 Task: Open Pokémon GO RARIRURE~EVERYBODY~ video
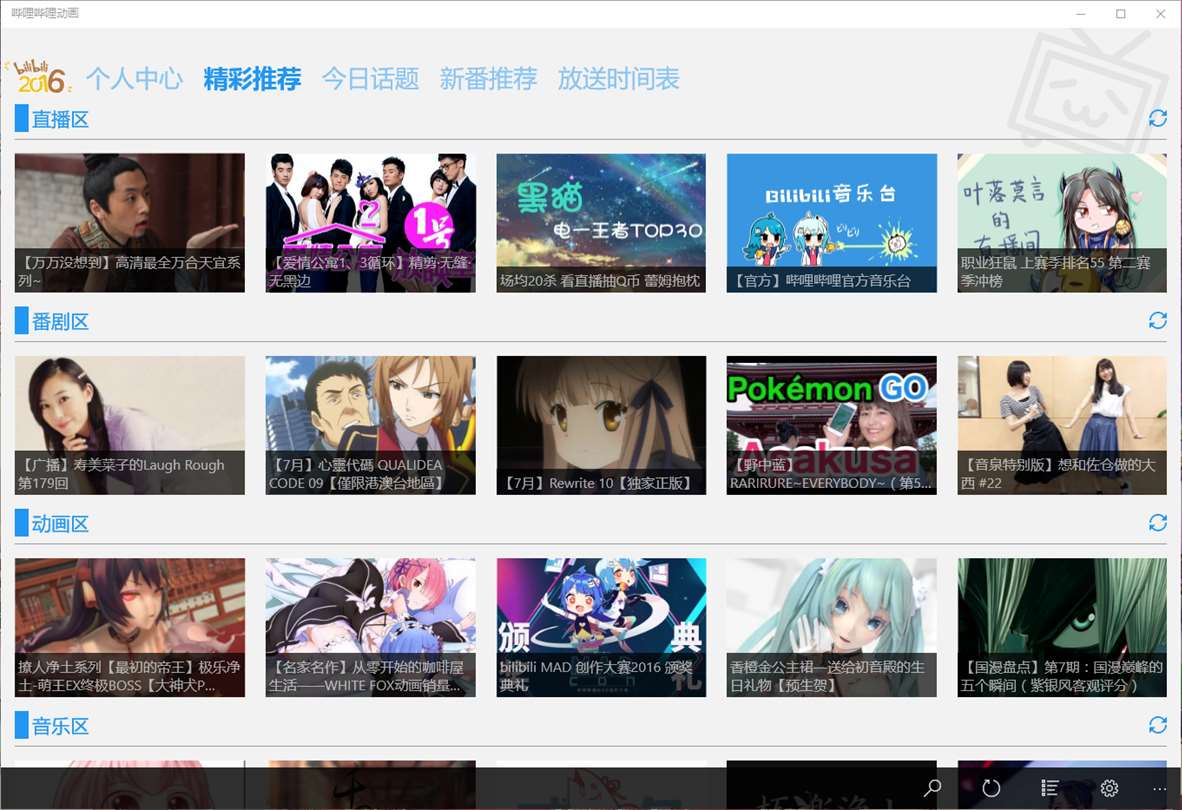coord(831,425)
